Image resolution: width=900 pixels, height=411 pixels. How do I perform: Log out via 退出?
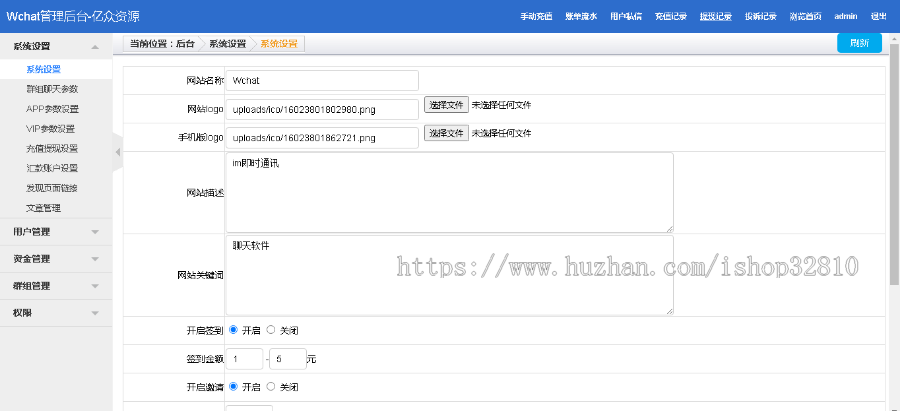click(x=878, y=16)
